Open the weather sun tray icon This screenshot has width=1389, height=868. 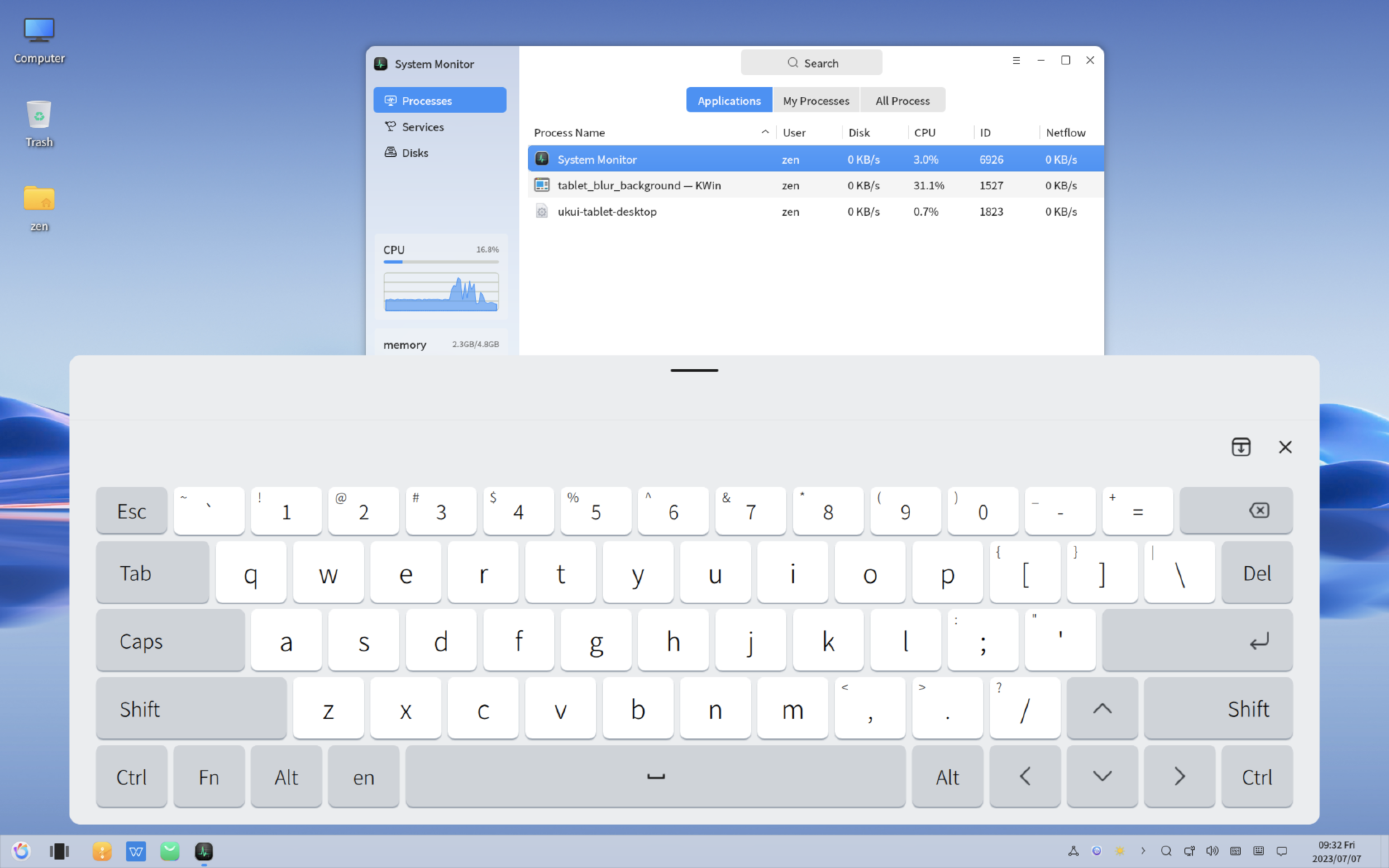click(x=1120, y=851)
